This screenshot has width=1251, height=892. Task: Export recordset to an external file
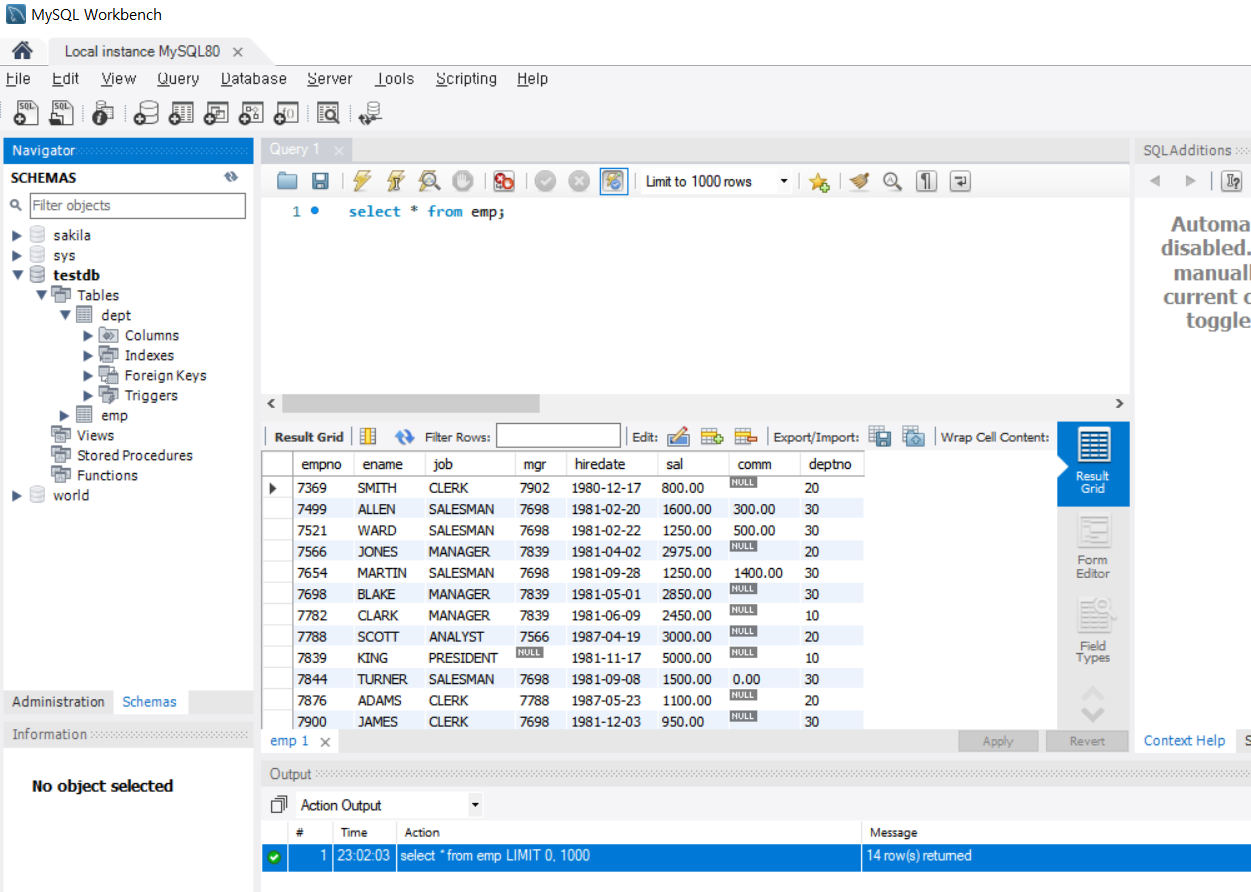click(x=880, y=436)
